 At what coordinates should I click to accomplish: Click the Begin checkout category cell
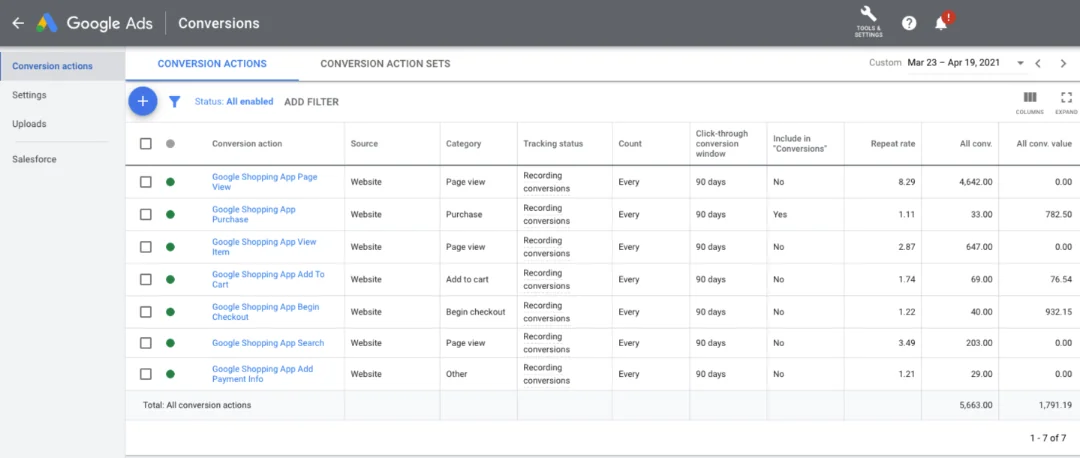(x=475, y=311)
